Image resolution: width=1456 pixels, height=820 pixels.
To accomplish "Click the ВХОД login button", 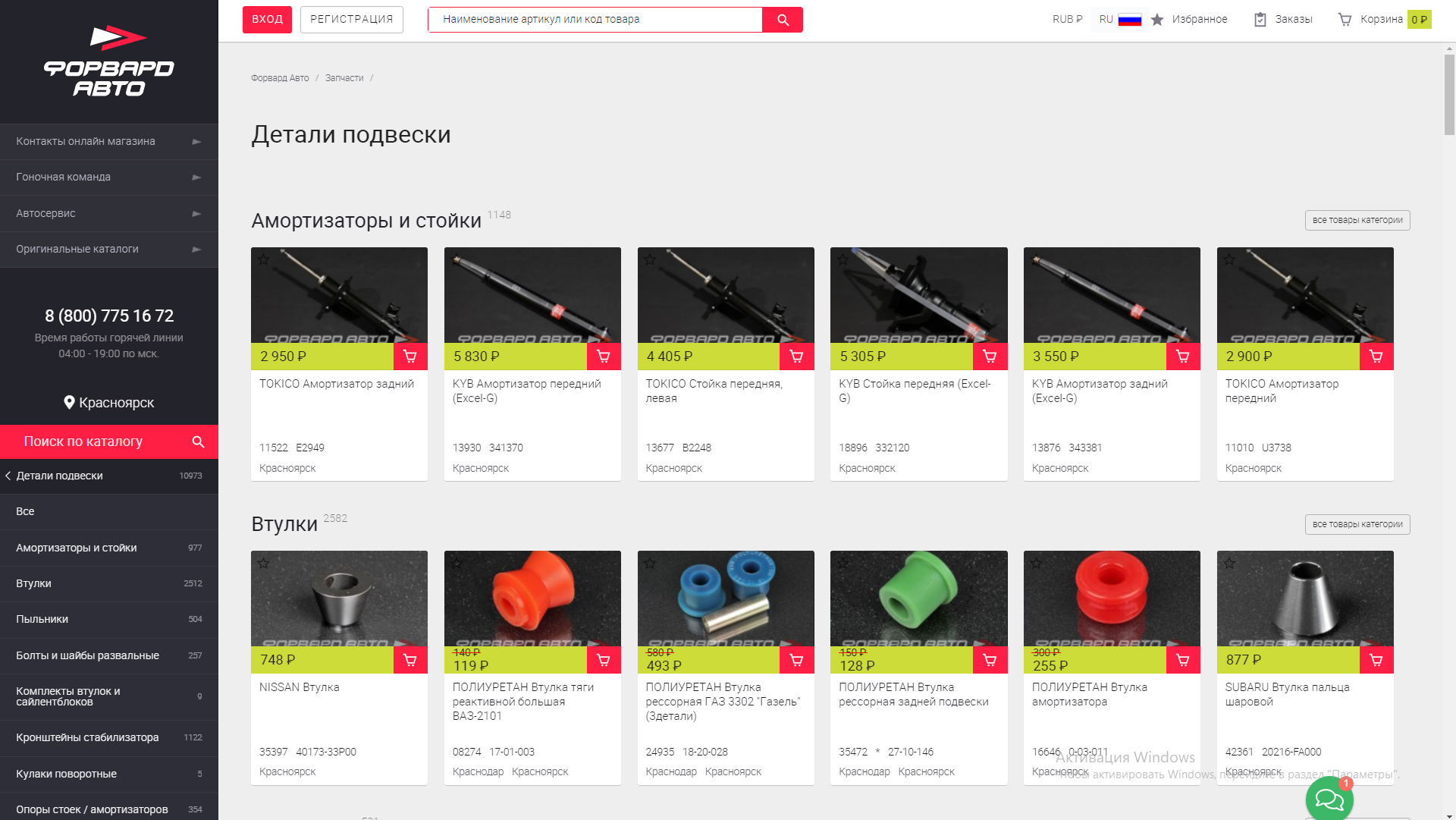I will (267, 20).
